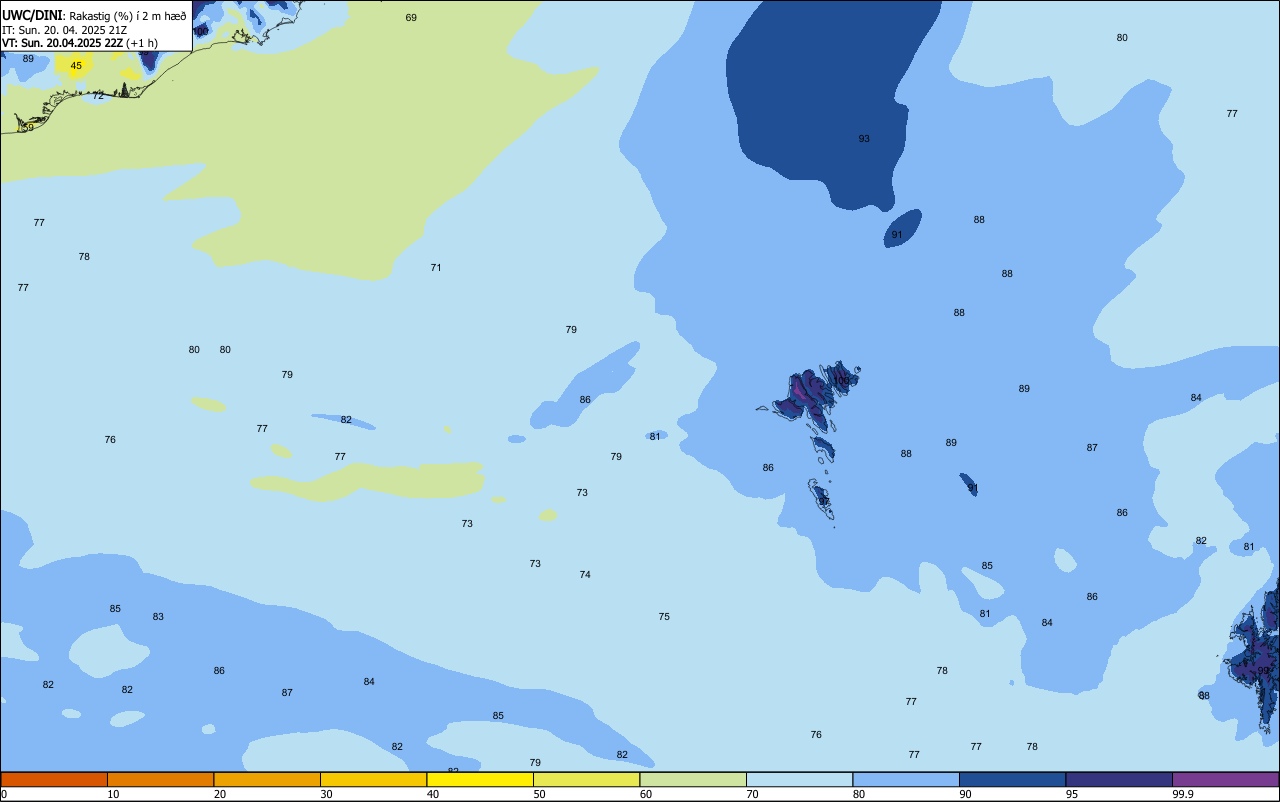
Task: Click the "74" humidity value
Action: click(585, 575)
